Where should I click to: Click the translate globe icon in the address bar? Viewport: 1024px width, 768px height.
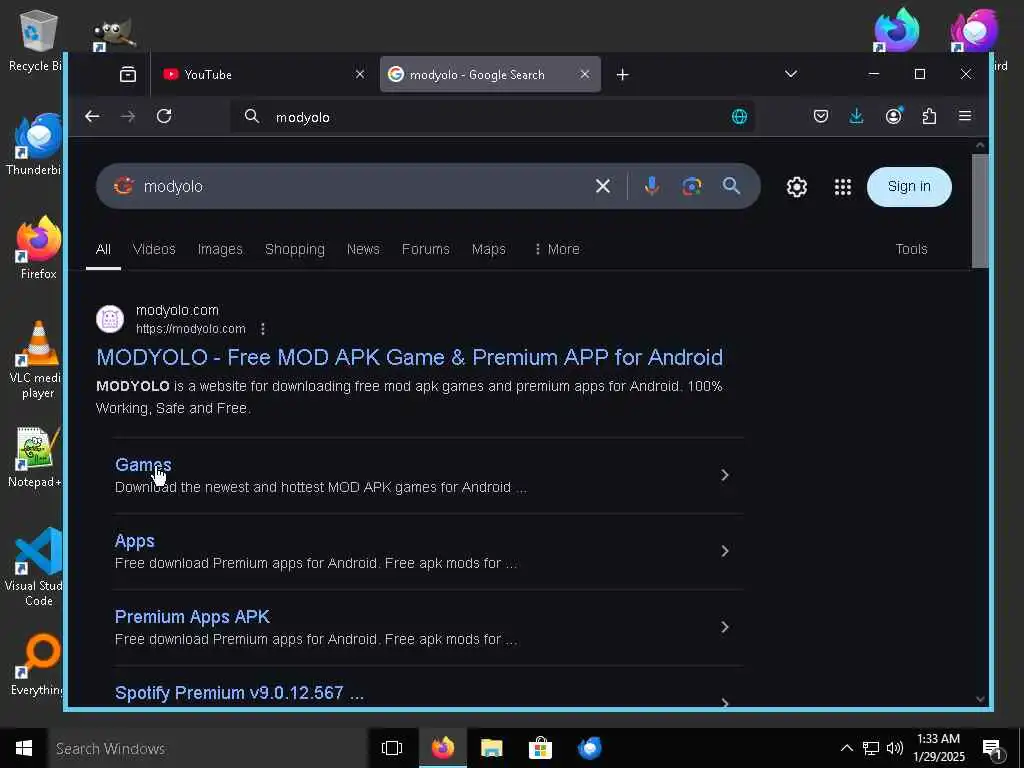(739, 117)
